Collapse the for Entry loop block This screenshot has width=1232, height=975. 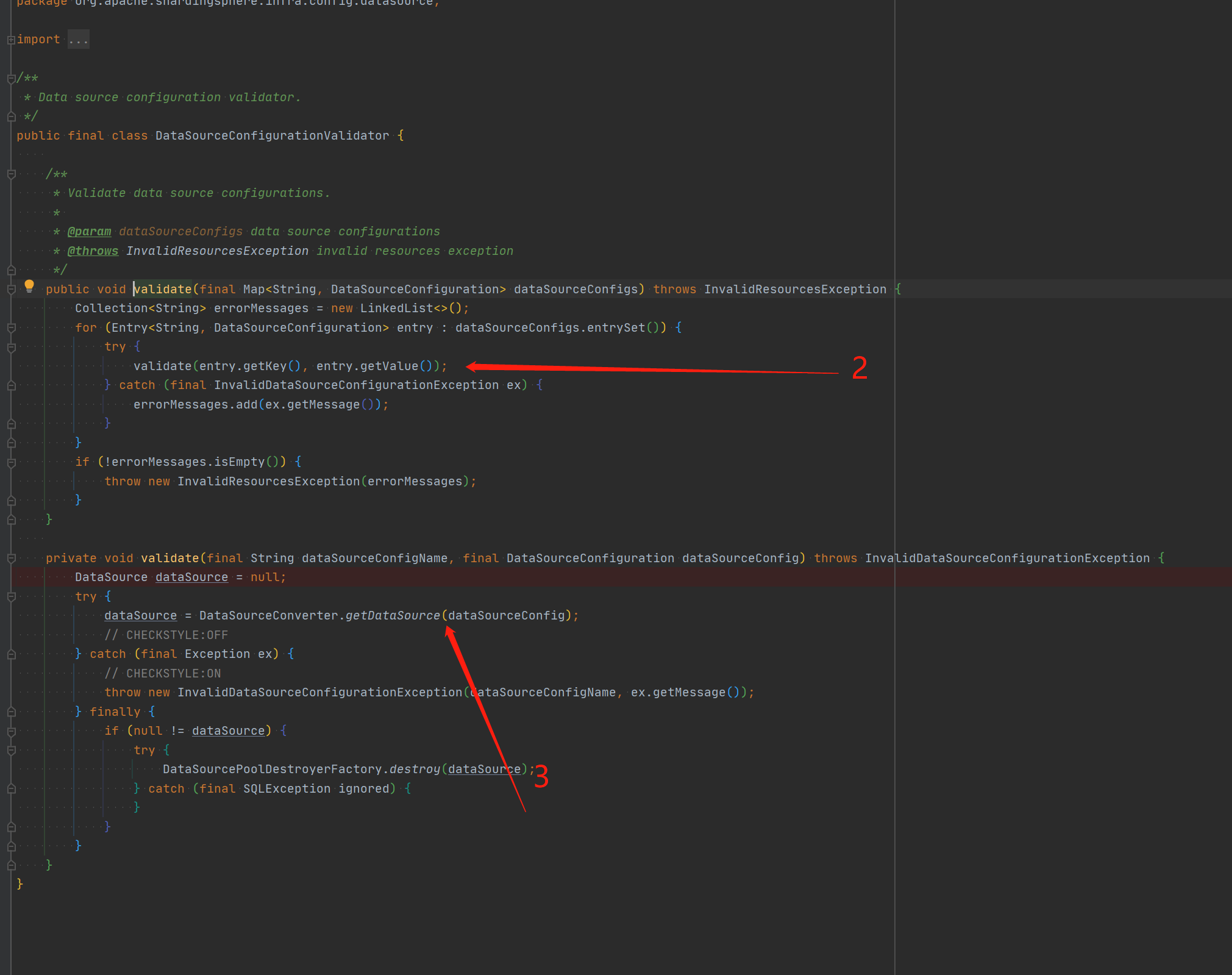[x=11, y=328]
